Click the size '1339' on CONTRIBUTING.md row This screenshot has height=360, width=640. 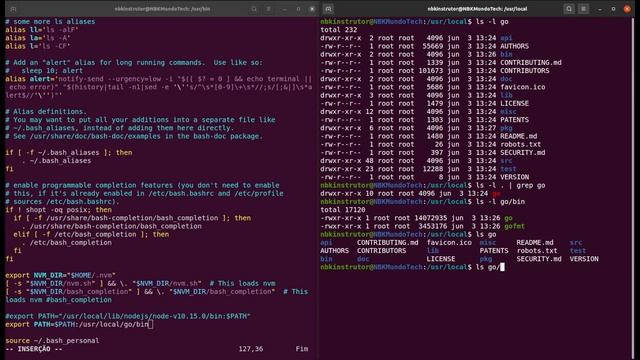(x=435, y=62)
